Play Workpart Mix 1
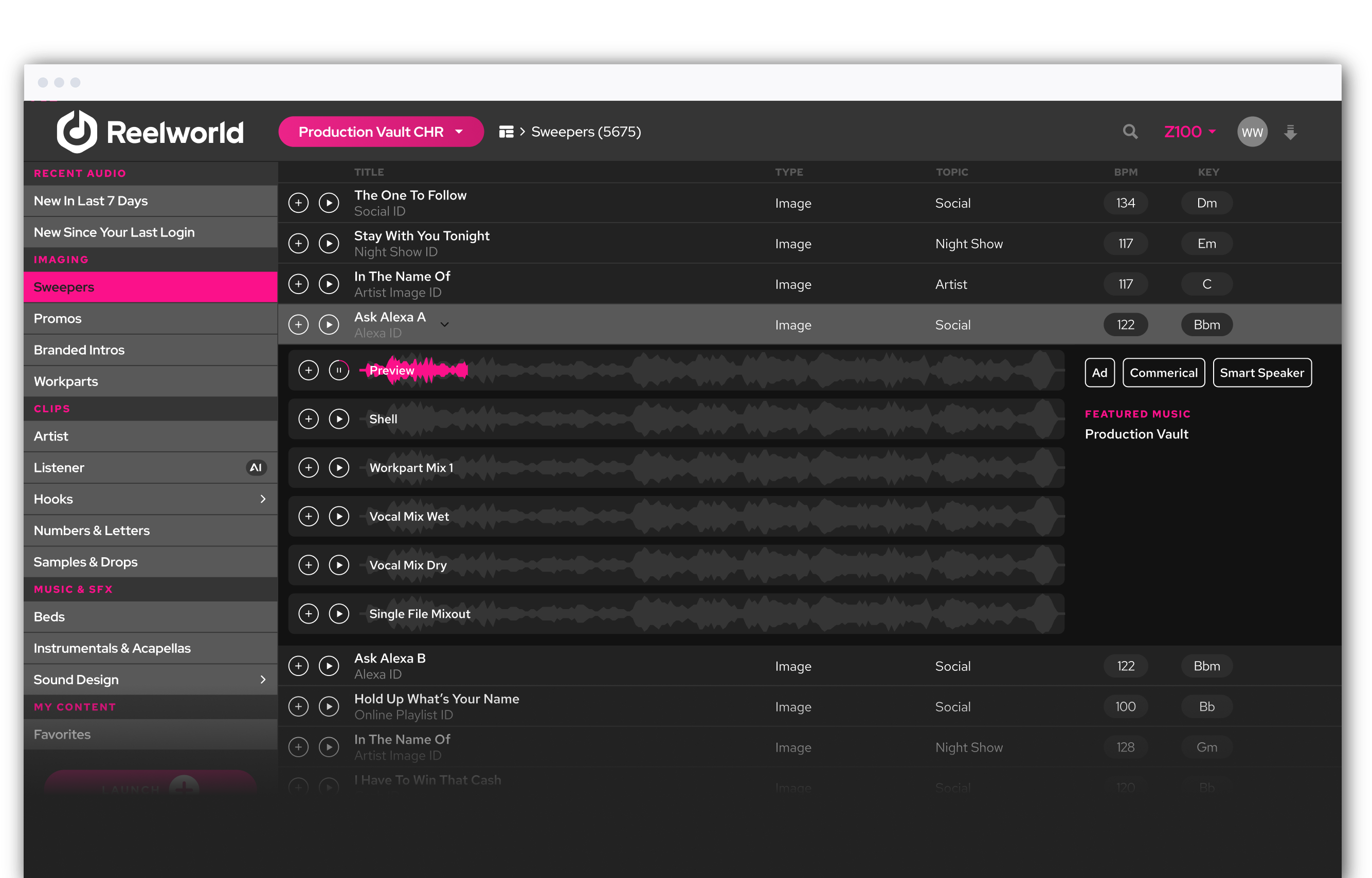The width and height of the screenshot is (1372, 878). click(x=339, y=467)
